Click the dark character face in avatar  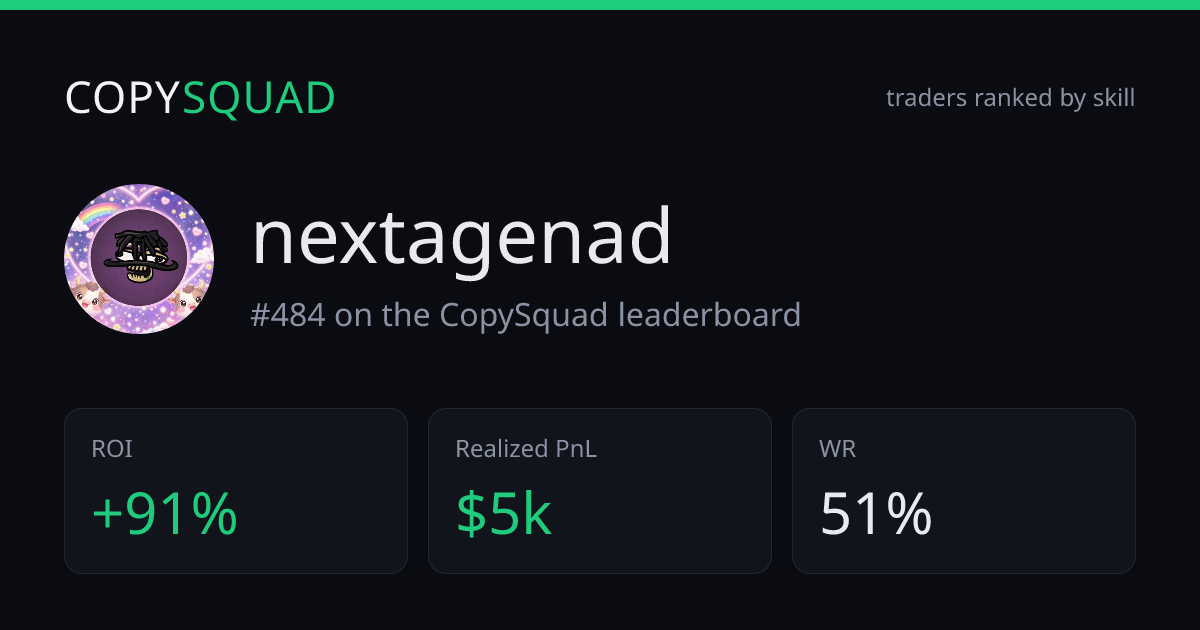click(x=139, y=256)
